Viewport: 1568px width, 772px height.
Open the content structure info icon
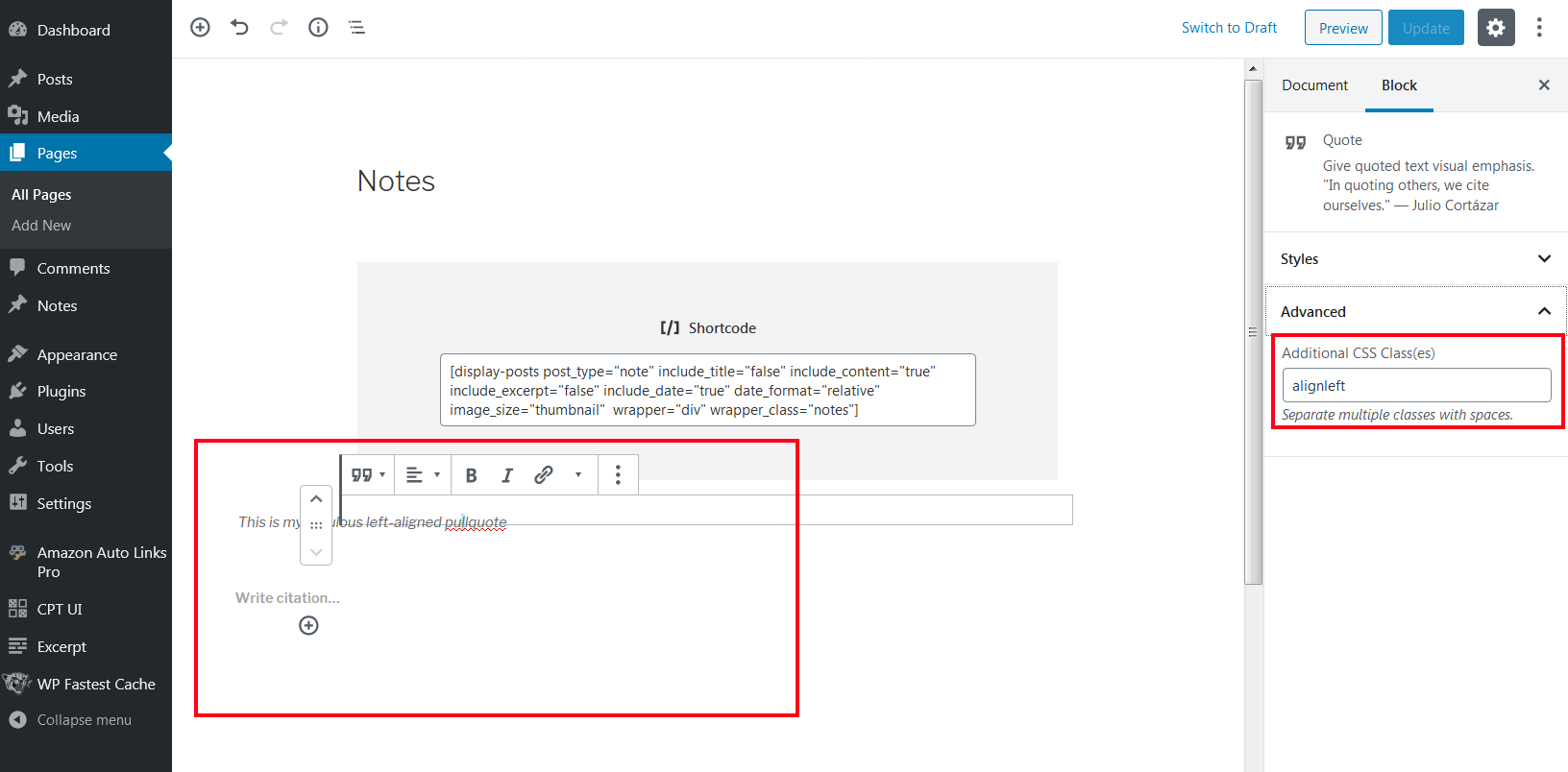click(x=318, y=28)
